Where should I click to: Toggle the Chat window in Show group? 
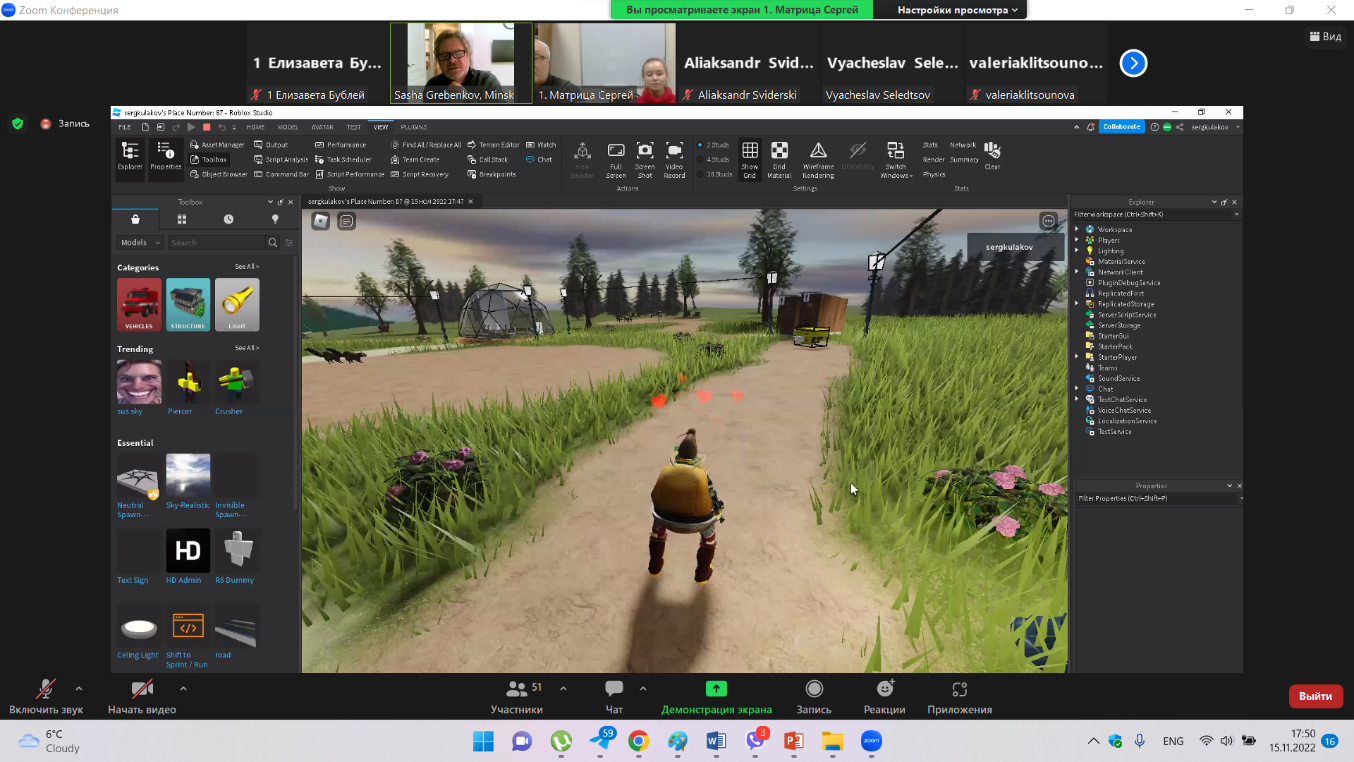539,159
